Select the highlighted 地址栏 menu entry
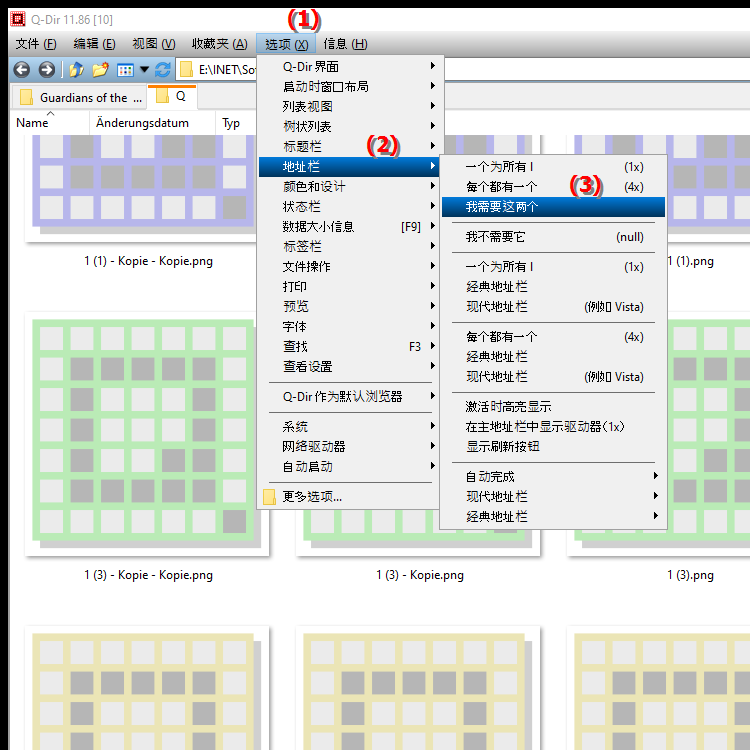The image size is (750, 750). pyautogui.click(x=349, y=166)
